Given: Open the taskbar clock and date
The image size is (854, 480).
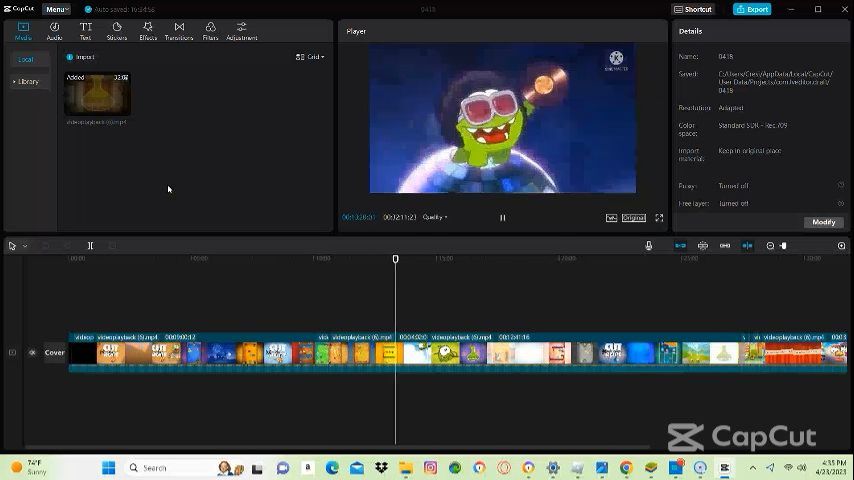Looking at the screenshot, I should pos(831,467).
